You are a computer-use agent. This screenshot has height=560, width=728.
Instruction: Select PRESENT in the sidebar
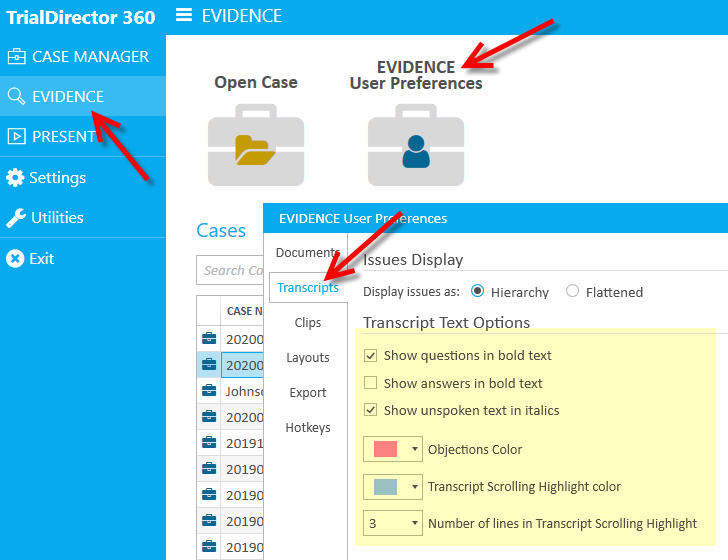tap(83, 137)
